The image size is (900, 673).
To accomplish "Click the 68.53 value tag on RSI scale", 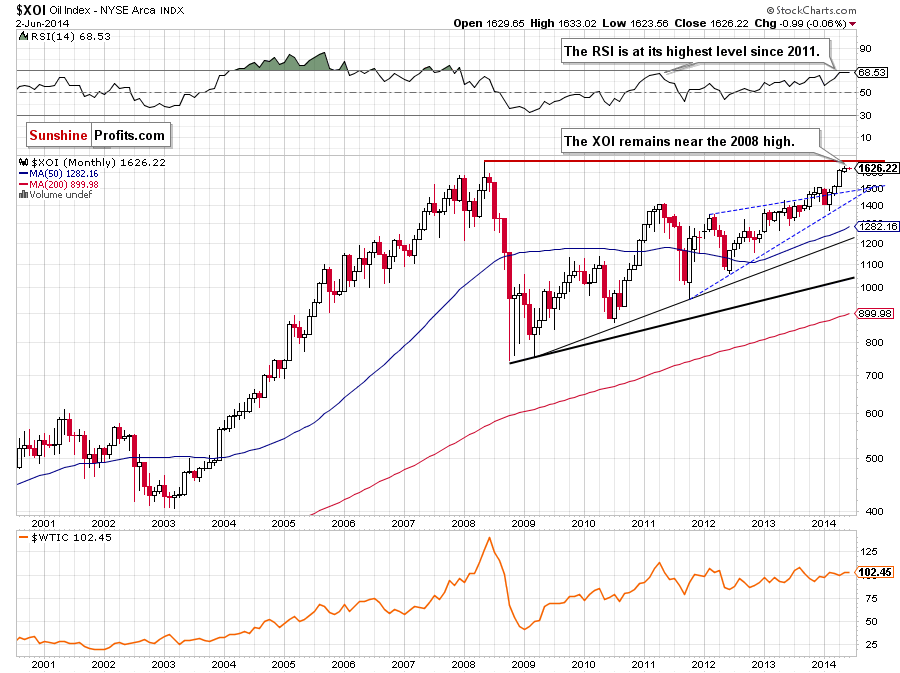I will click(872, 72).
